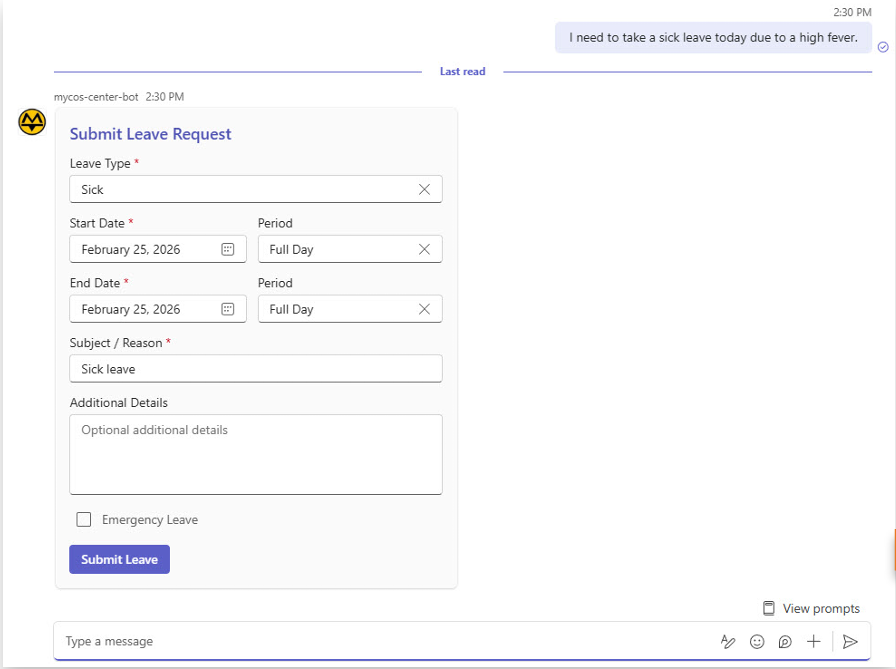Click the Submit Leave button
The width and height of the screenshot is (896, 669).
click(x=119, y=559)
